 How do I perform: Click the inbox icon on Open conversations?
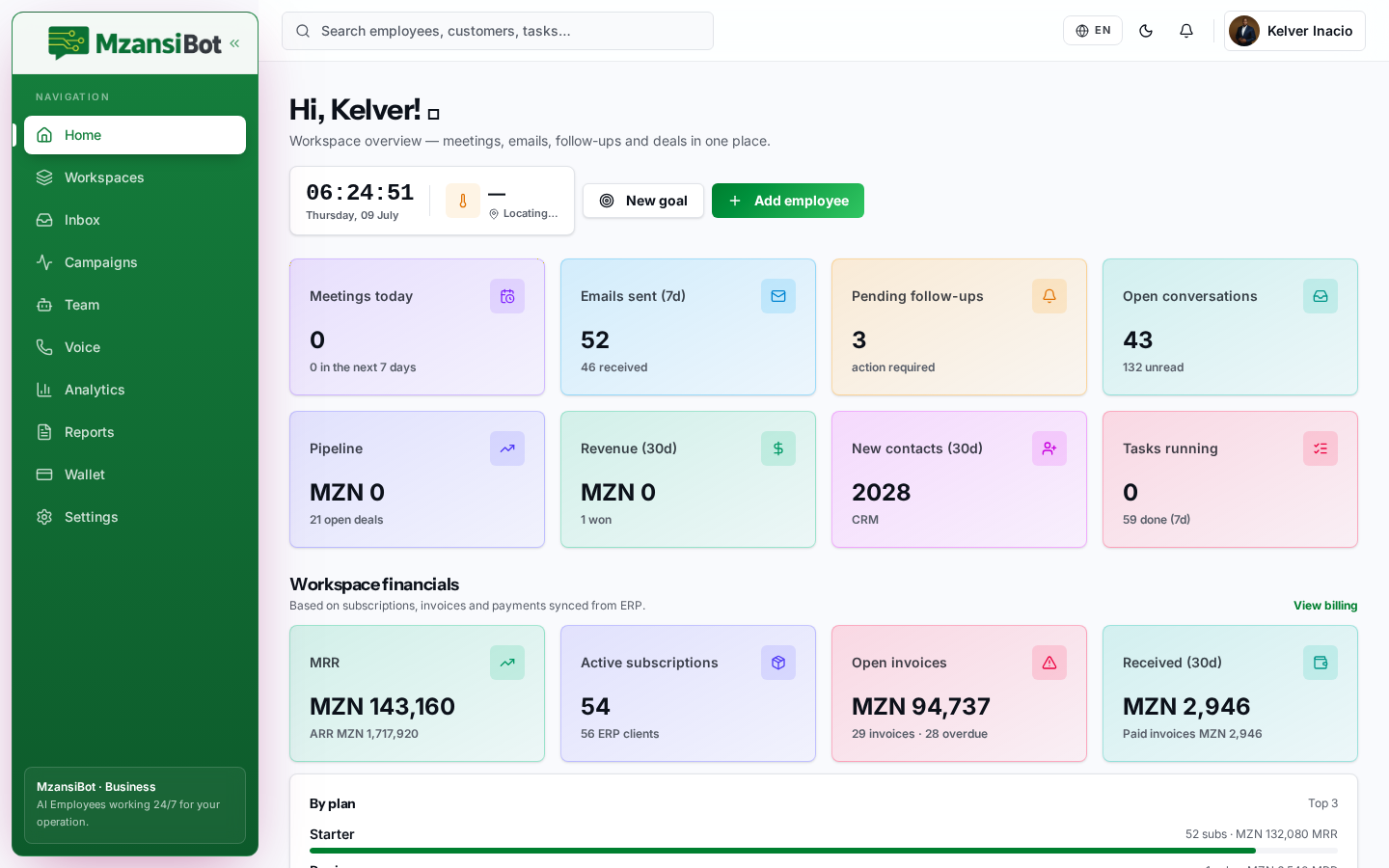1321,296
